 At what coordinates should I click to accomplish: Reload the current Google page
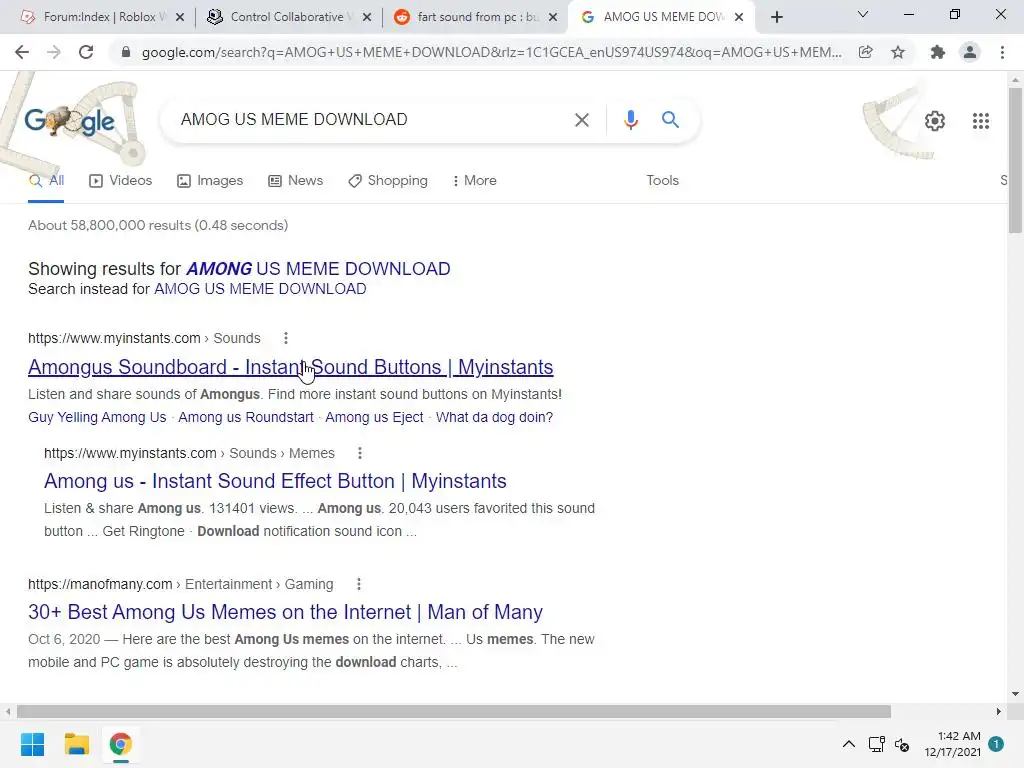86,52
